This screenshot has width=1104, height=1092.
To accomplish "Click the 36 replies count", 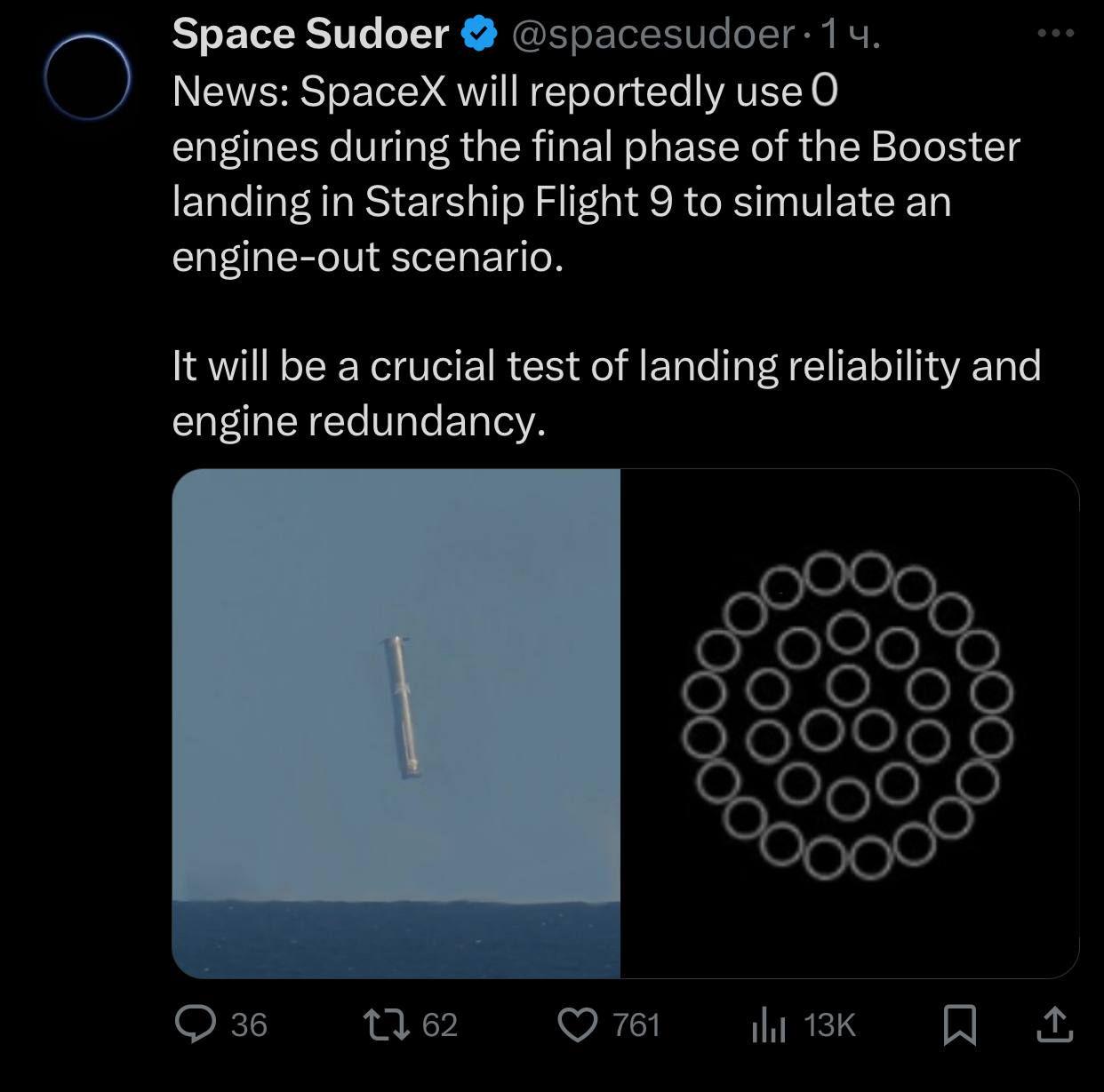I will pos(249,1025).
